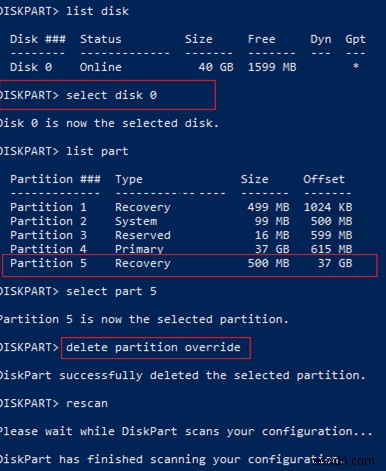Click the 'list disk' command text

click(97, 11)
